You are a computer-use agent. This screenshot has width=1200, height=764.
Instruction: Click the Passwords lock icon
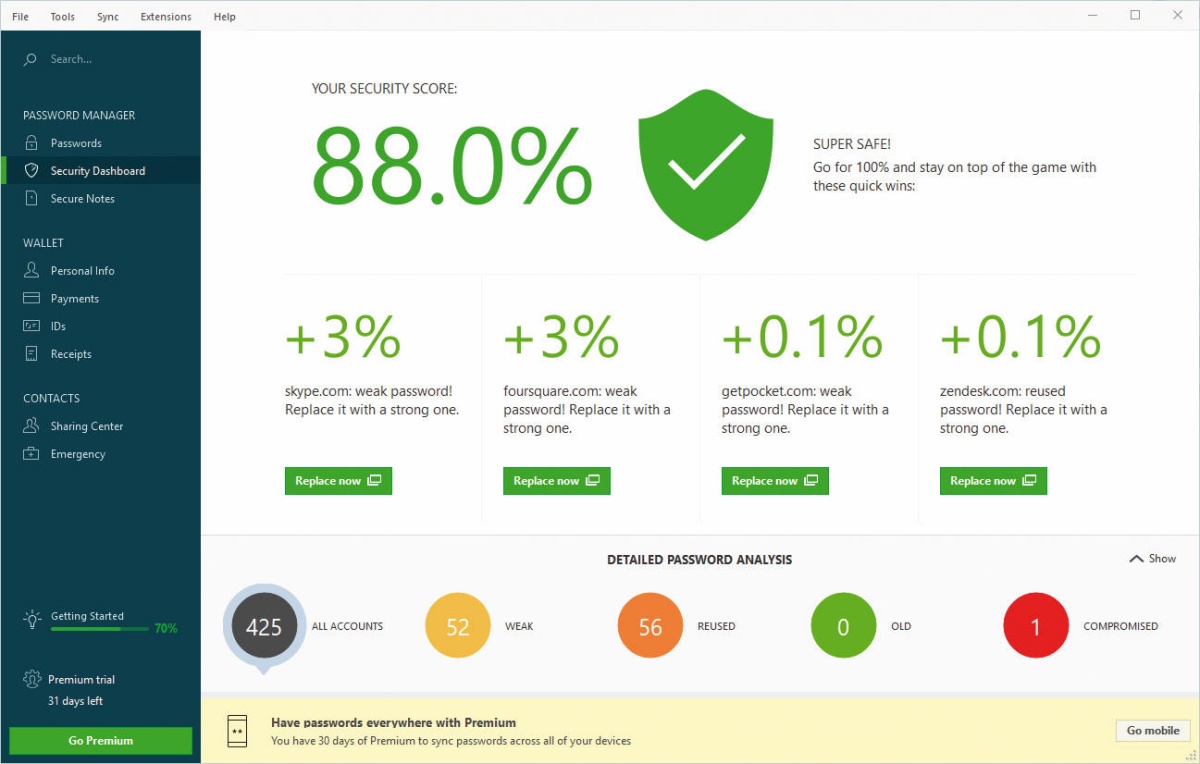31,143
